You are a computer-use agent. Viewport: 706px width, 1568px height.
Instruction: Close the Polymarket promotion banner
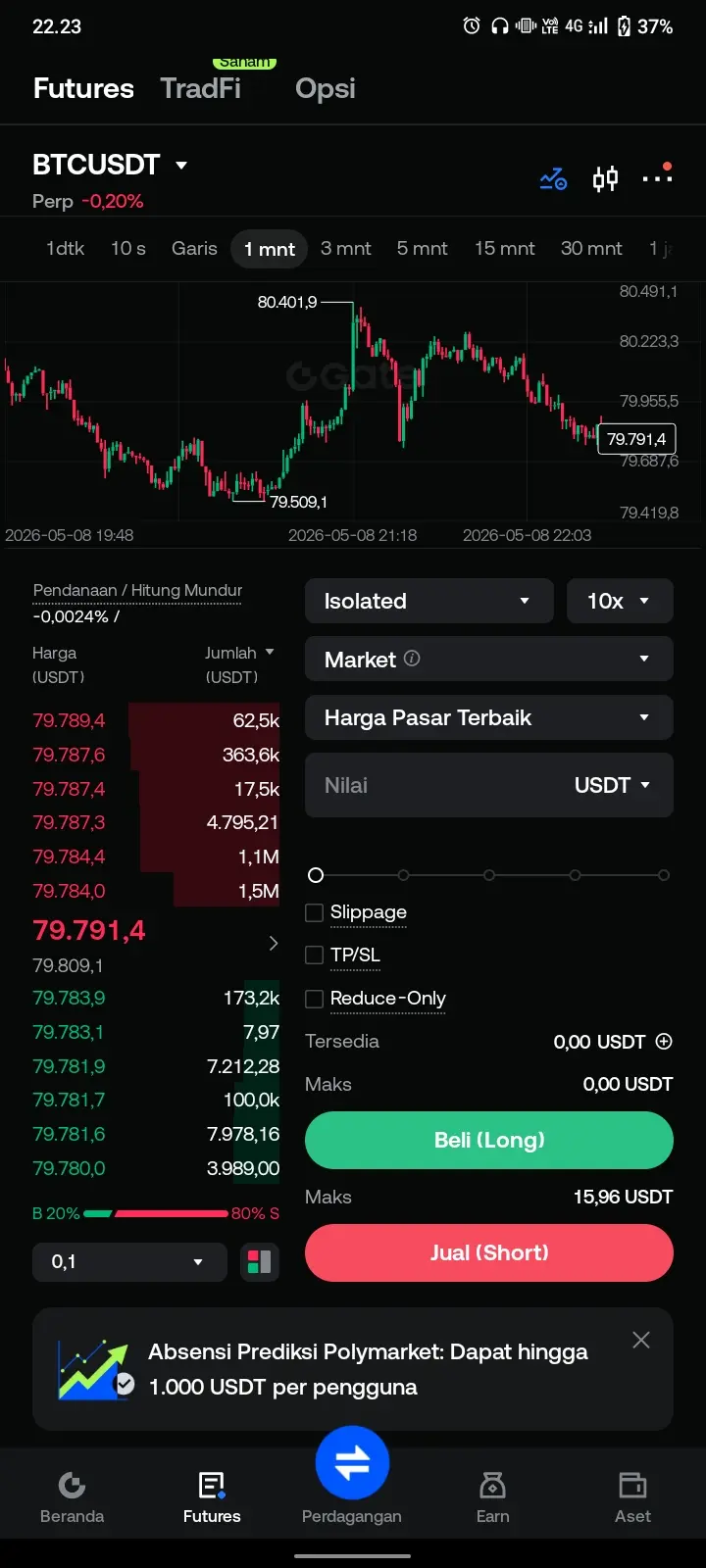[641, 1340]
